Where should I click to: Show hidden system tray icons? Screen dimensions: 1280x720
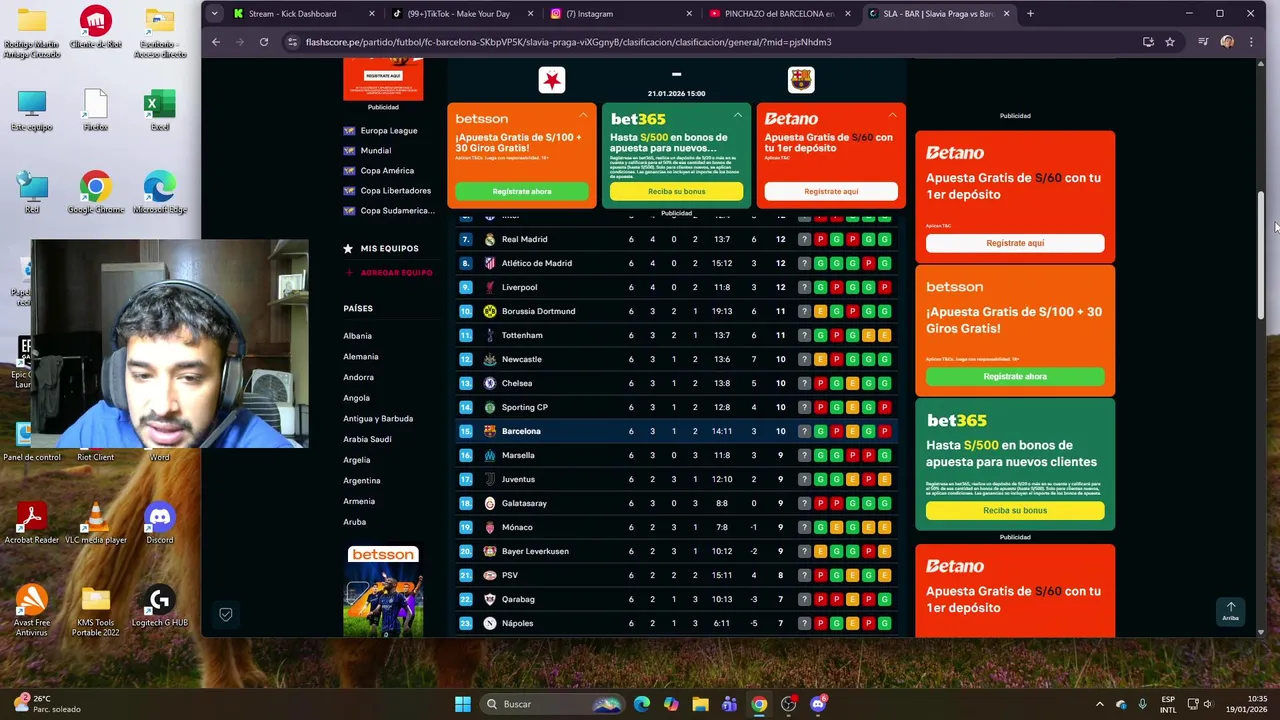(1100, 704)
